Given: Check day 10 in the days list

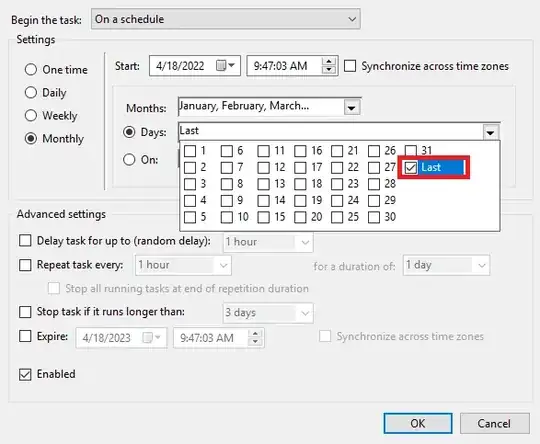Looking at the screenshot, I should (x=227, y=217).
